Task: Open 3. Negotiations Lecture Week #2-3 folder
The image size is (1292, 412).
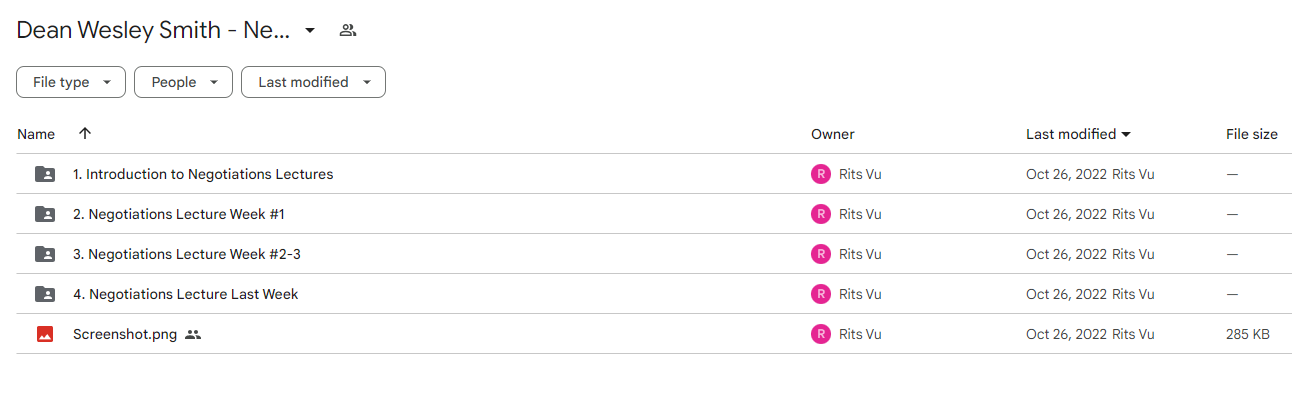Action: point(187,254)
